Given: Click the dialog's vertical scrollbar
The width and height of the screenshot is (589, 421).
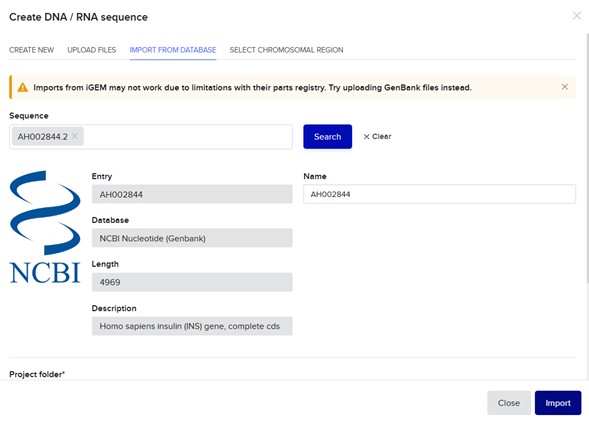Looking at the screenshot, I should 587,158.
